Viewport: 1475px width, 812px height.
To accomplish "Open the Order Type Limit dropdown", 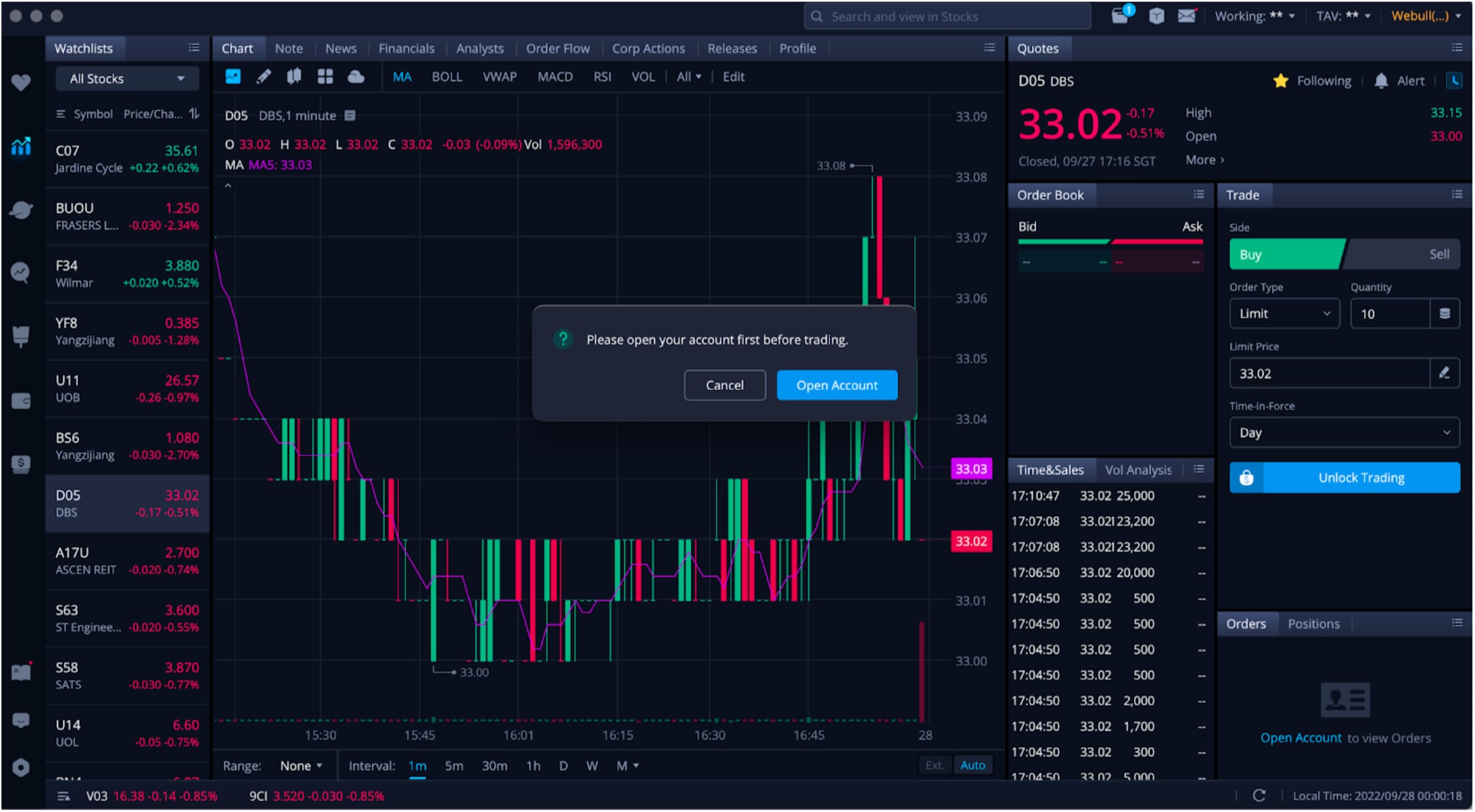I will click(x=1285, y=313).
